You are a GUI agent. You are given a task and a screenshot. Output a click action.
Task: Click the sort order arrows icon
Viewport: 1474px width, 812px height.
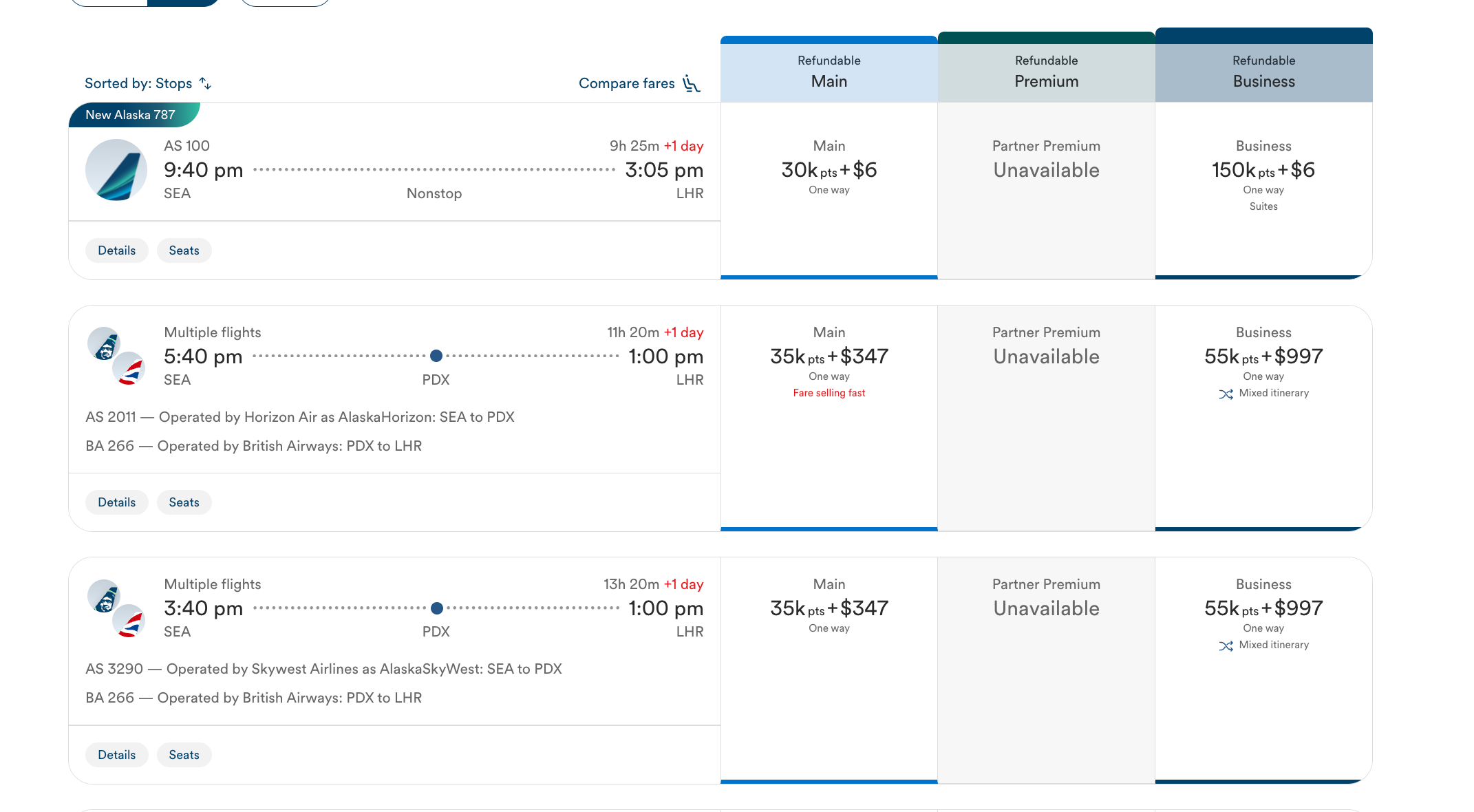205,83
